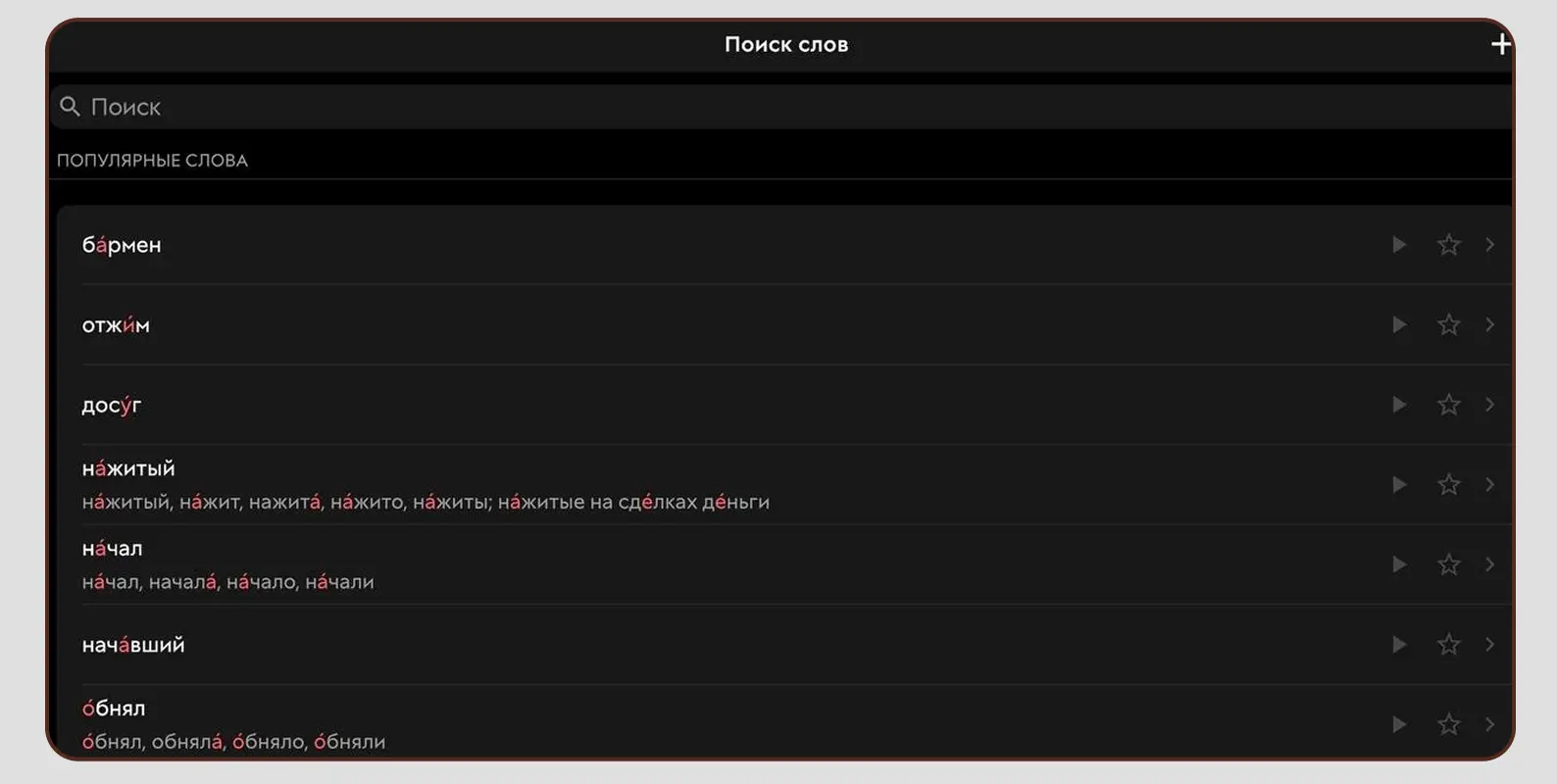Mark начавший as favorite
The image size is (1557, 784).
(1448, 645)
